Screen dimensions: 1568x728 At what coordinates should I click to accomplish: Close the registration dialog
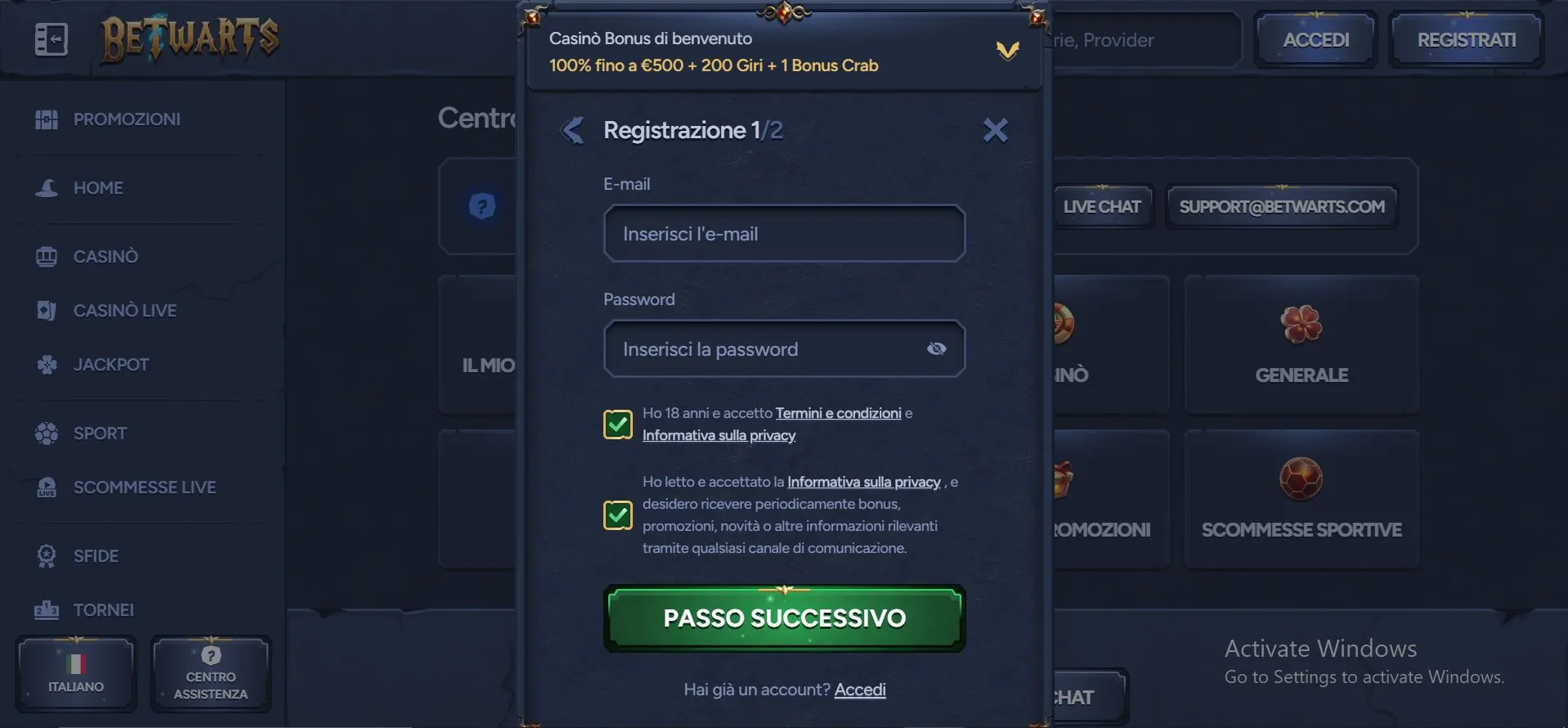[x=995, y=130]
